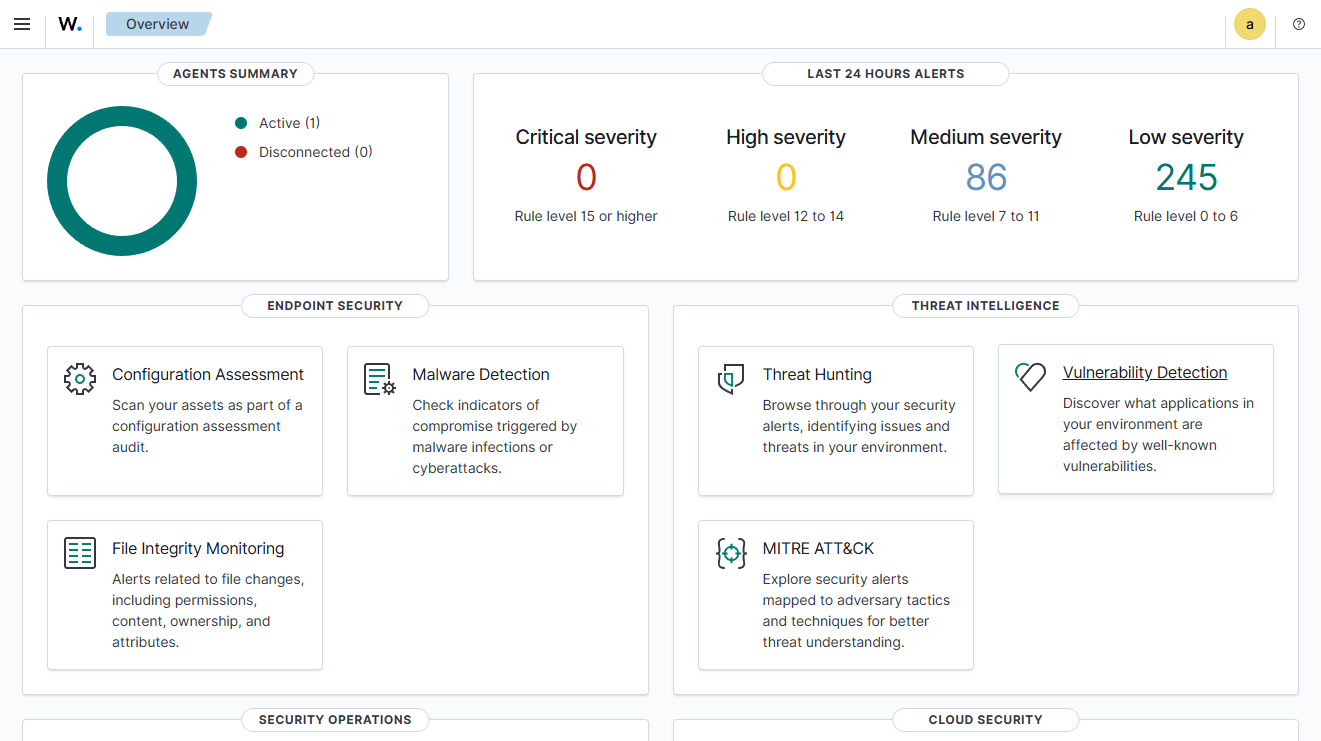The height and width of the screenshot is (741, 1321).
Task: Click the 'Low severity' heading
Action: pyautogui.click(x=1186, y=138)
